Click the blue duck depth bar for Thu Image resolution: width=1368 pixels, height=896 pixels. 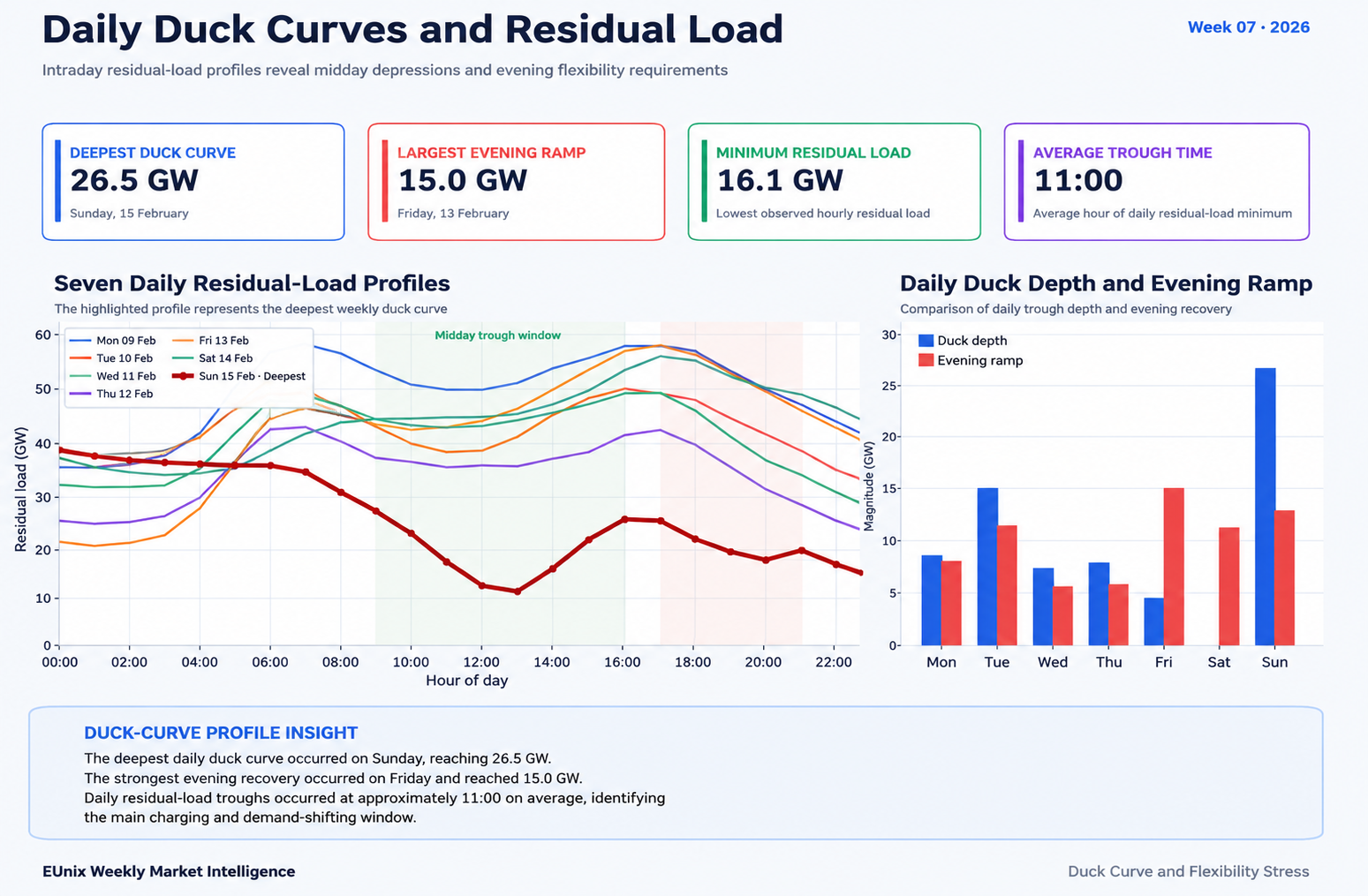pos(1099,604)
